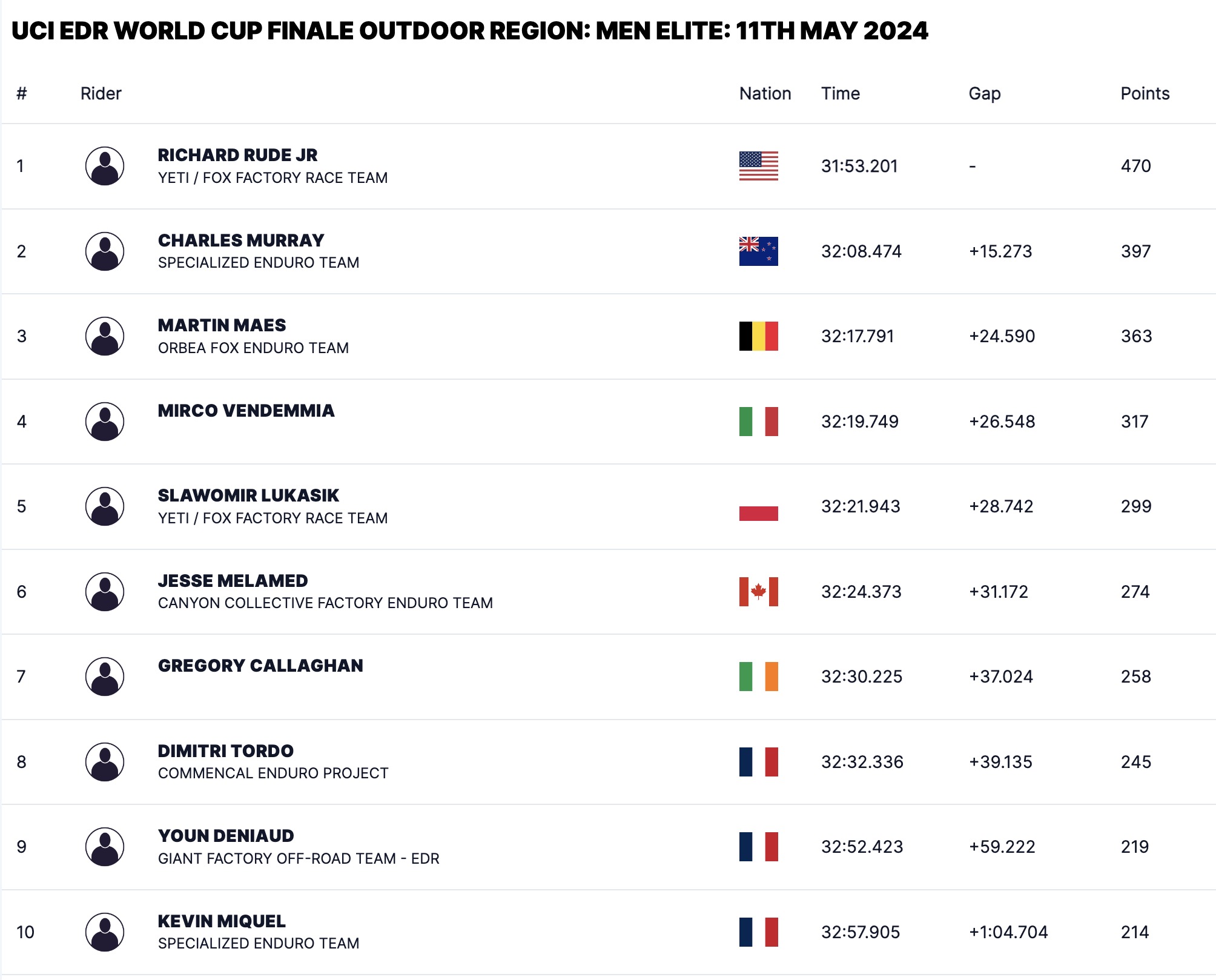Click the USA flag icon

pyautogui.click(x=758, y=166)
